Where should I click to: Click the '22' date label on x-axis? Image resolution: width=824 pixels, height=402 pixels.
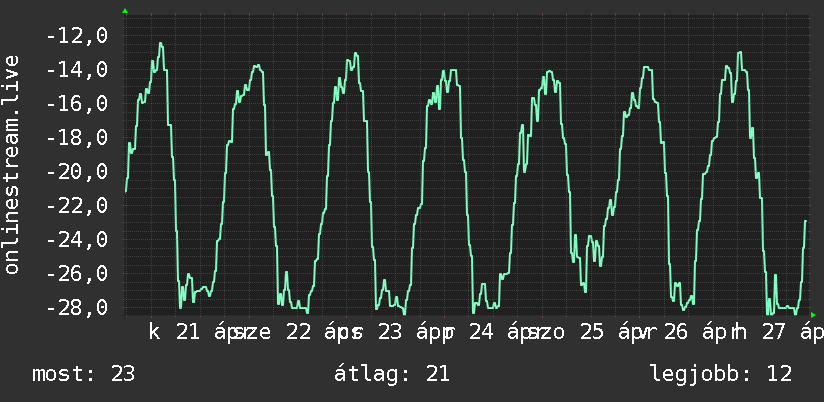298,332
